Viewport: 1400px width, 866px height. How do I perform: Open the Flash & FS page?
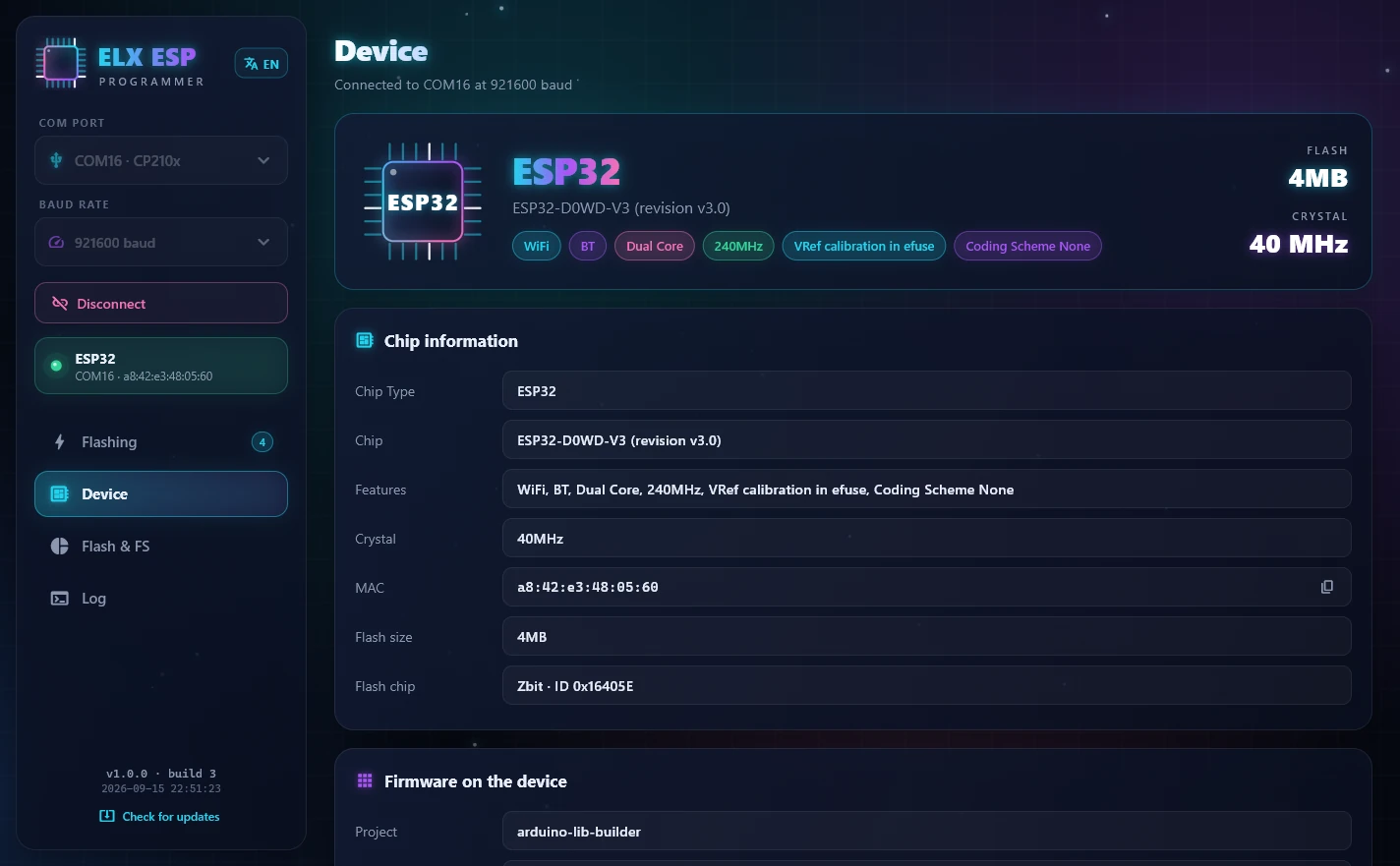pyautogui.click(x=161, y=547)
